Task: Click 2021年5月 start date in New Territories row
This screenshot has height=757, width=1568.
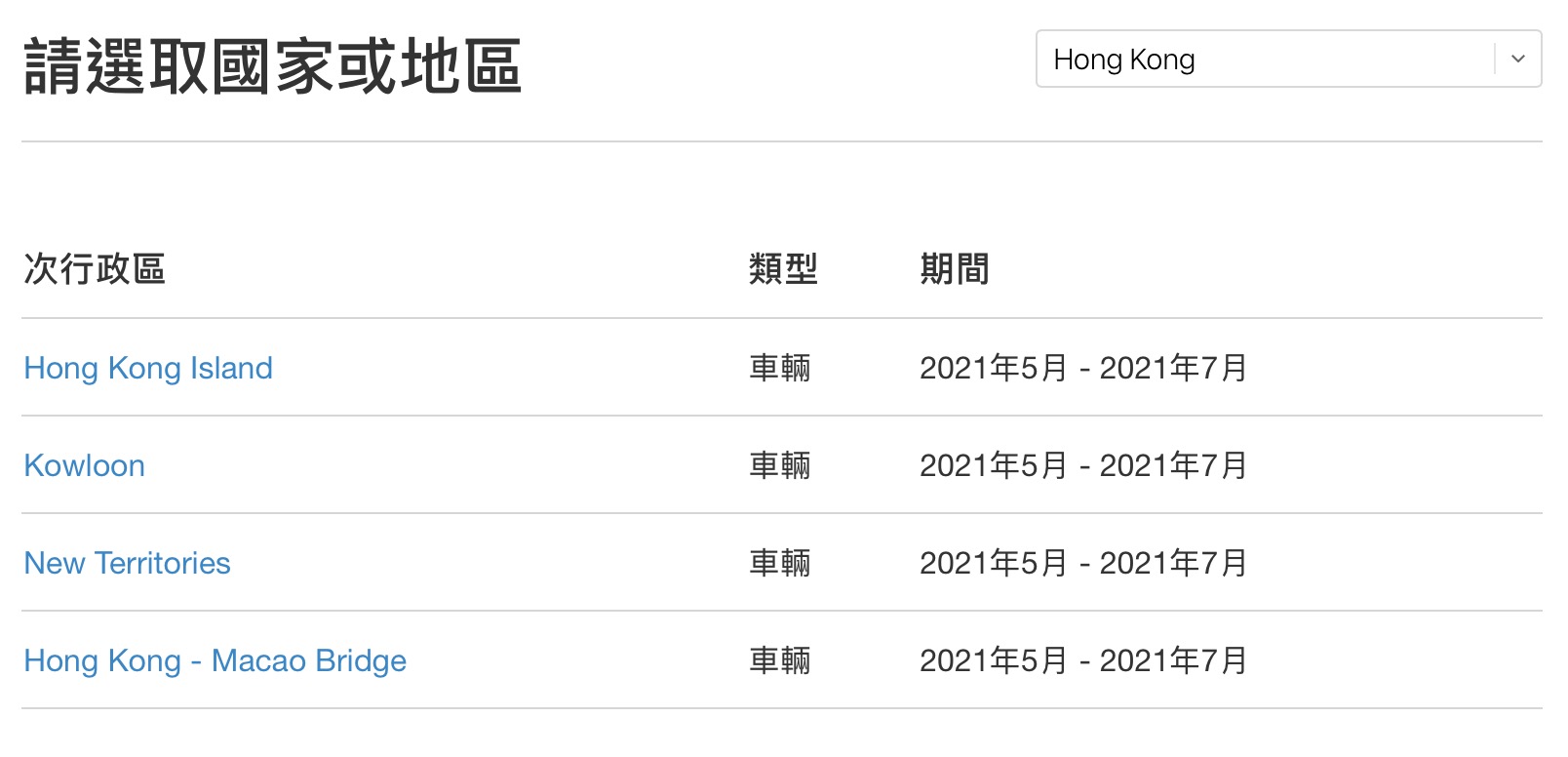Action: point(994,563)
